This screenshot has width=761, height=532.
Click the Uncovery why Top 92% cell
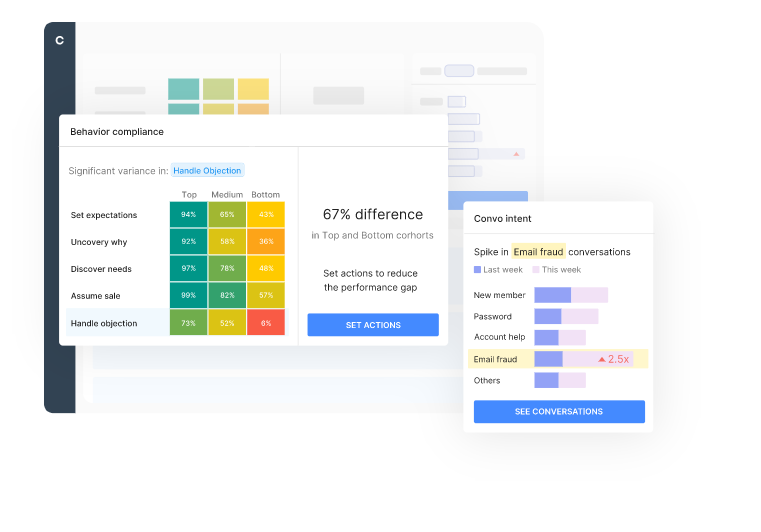point(188,241)
